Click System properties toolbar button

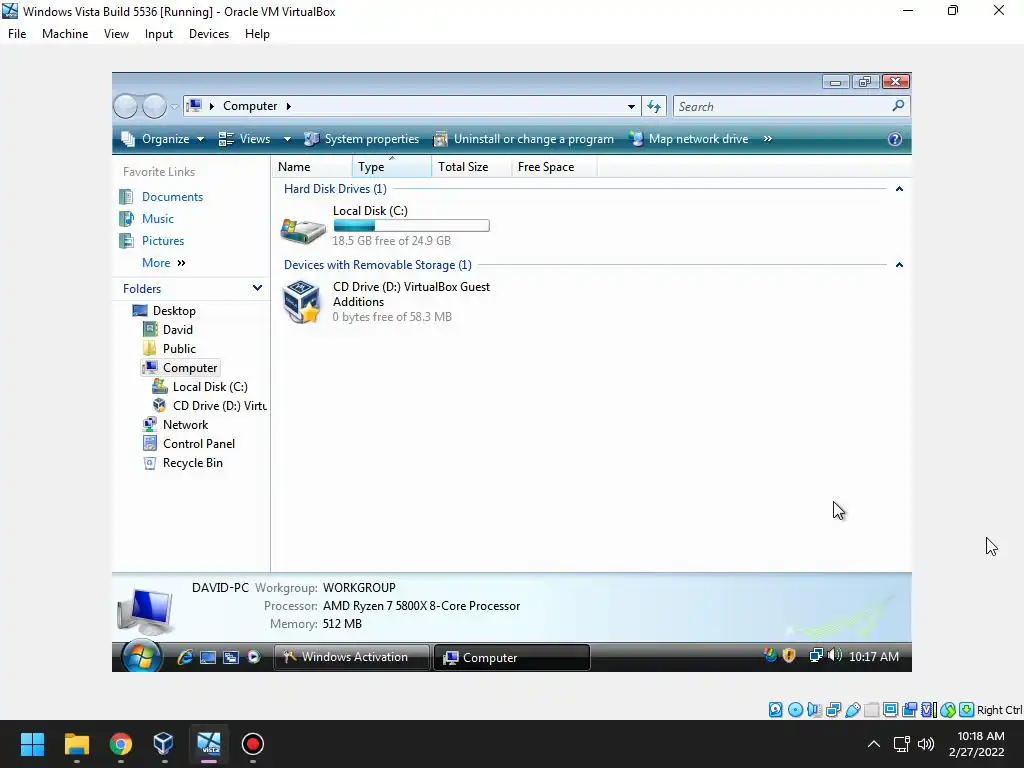362,139
